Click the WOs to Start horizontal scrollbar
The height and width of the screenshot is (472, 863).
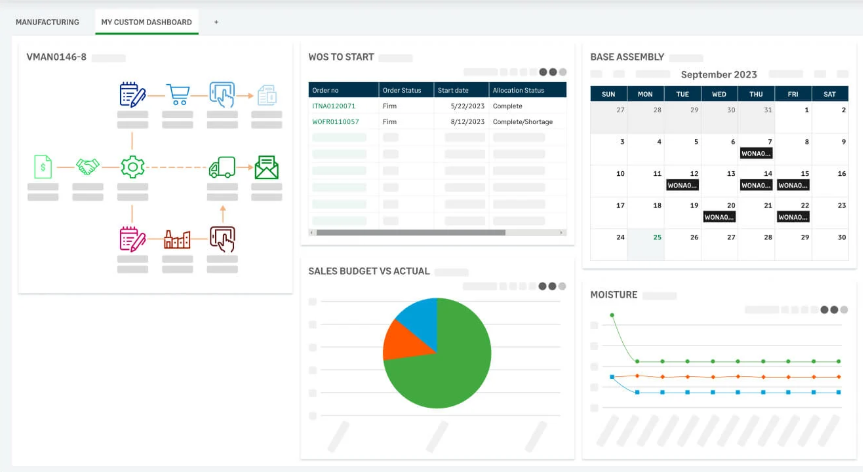pos(411,233)
